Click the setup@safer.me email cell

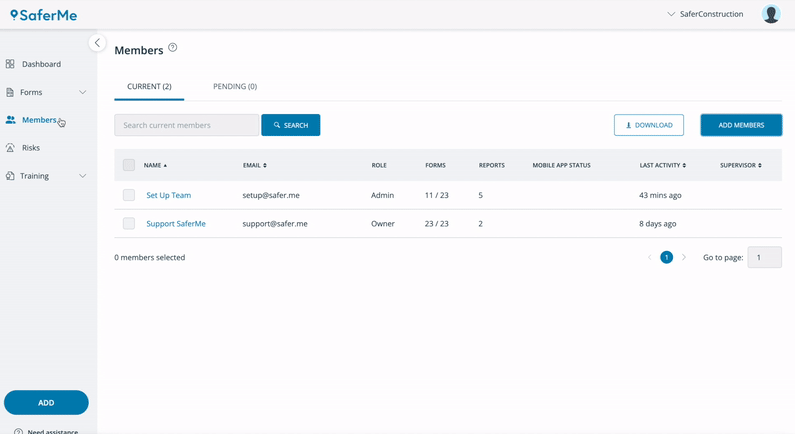point(271,195)
